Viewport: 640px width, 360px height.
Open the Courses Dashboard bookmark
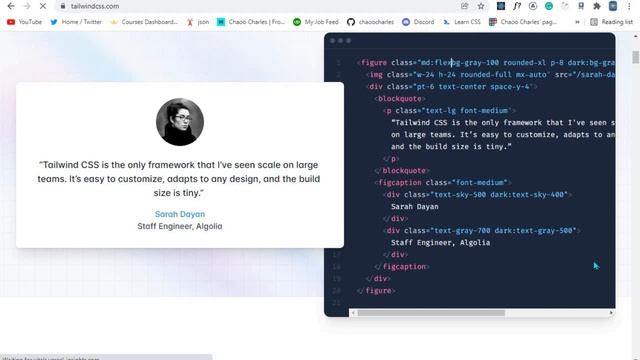coord(144,22)
